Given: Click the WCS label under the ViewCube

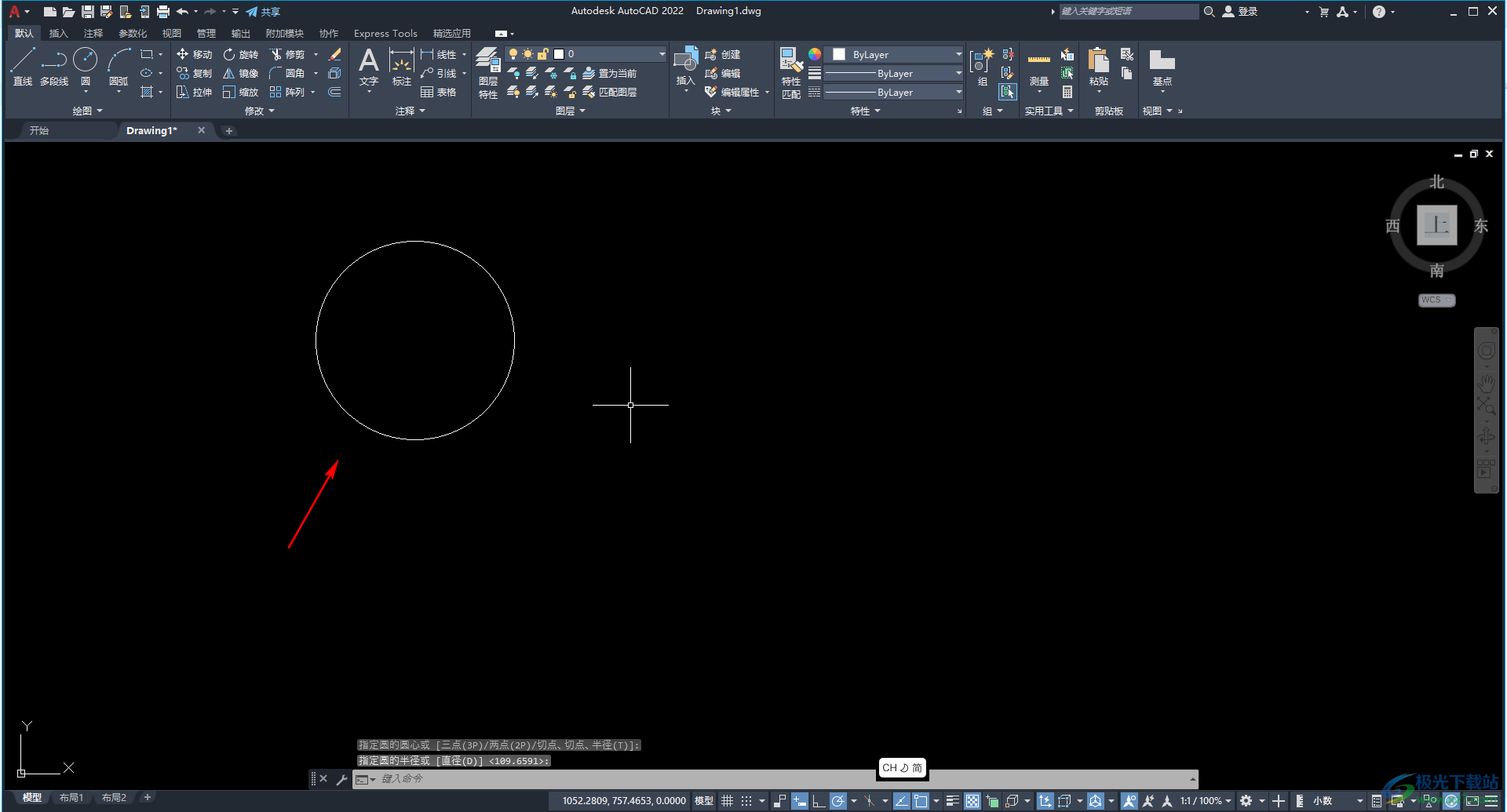Looking at the screenshot, I should coord(1436,300).
